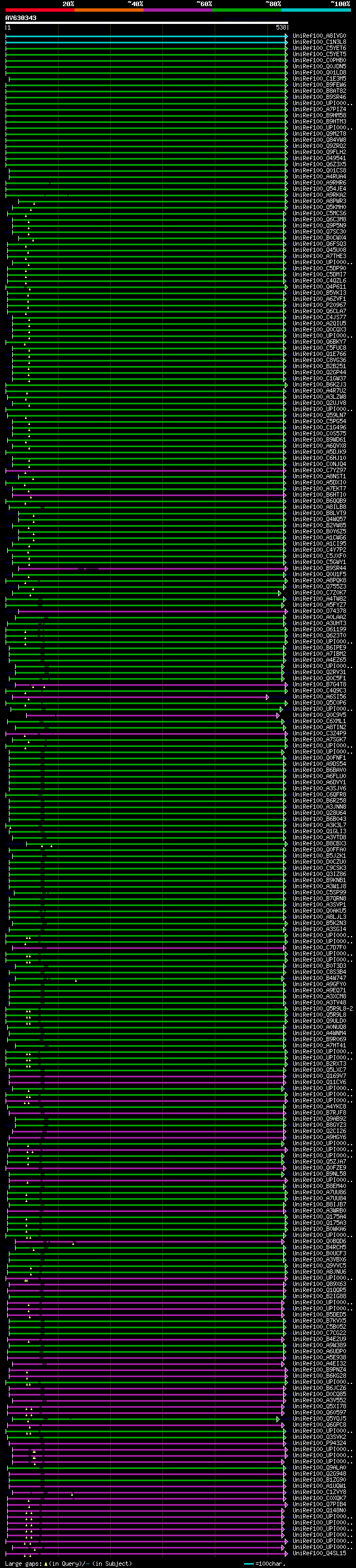Click the green ~80% legend segment
The height and width of the screenshot is (1568, 356).
click(247, 11)
